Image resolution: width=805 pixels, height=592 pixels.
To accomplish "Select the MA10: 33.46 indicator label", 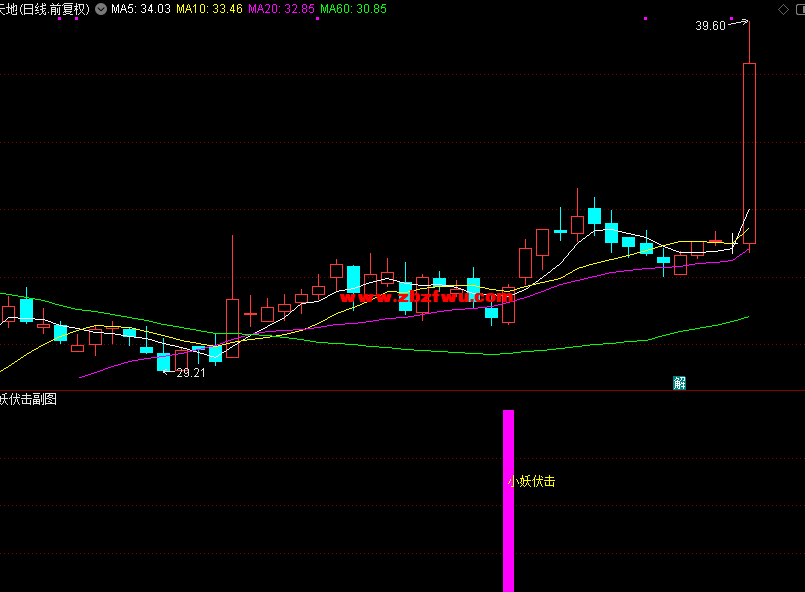I will (209, 9).
